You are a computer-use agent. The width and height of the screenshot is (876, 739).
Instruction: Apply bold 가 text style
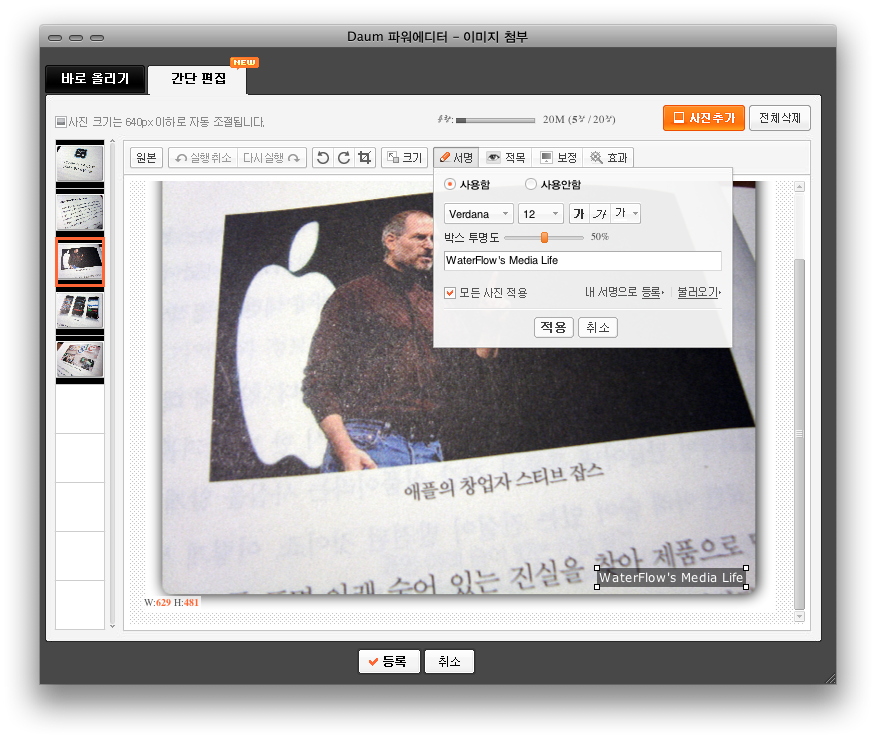579,213
